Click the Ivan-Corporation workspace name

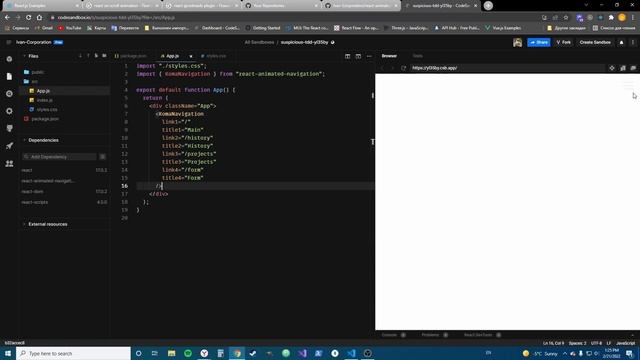[x=33, y=42]
